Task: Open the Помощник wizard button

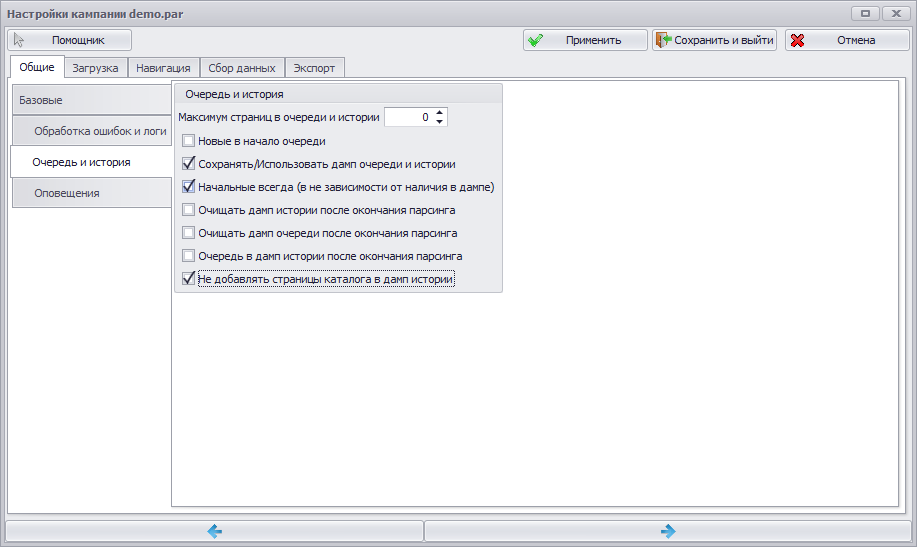Action: [70, 40]
